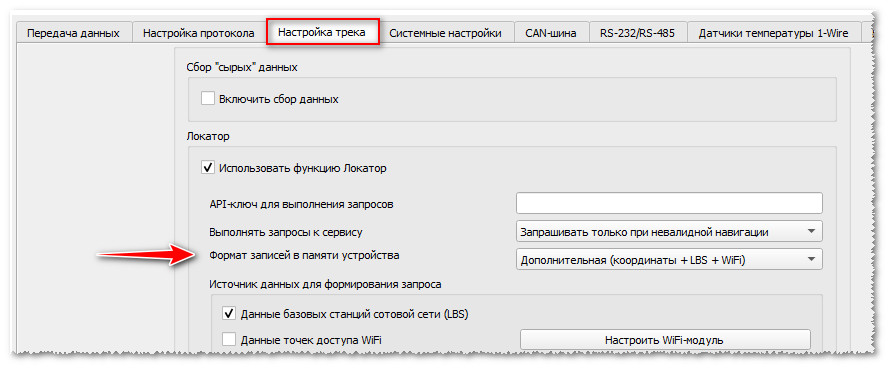The image size is (892, 371).
Task: Enable the Включить сбор данных checkbox
Action: (x=208, y=99)
